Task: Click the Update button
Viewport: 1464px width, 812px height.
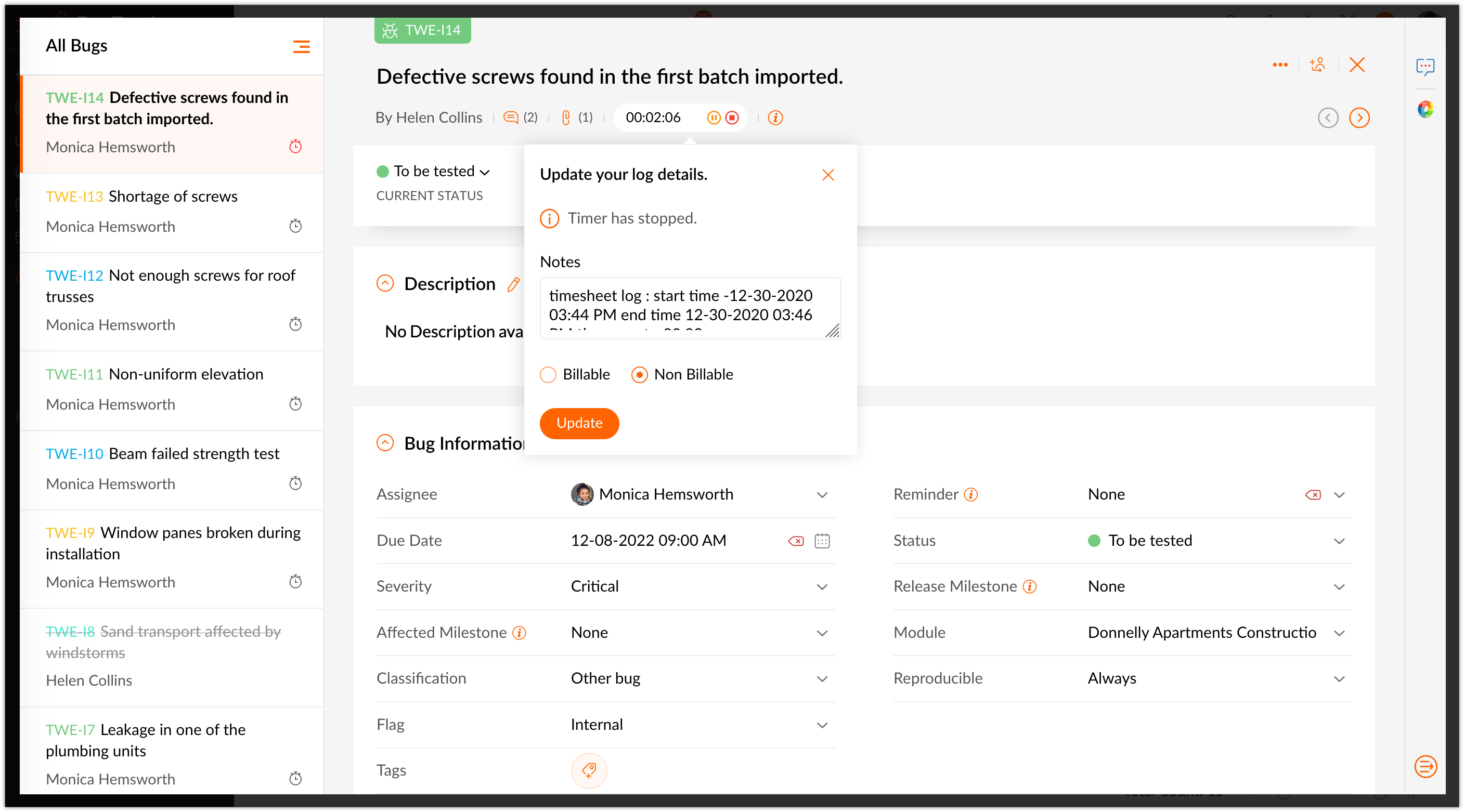Action: pyautogui.click(x=578, y=423)
